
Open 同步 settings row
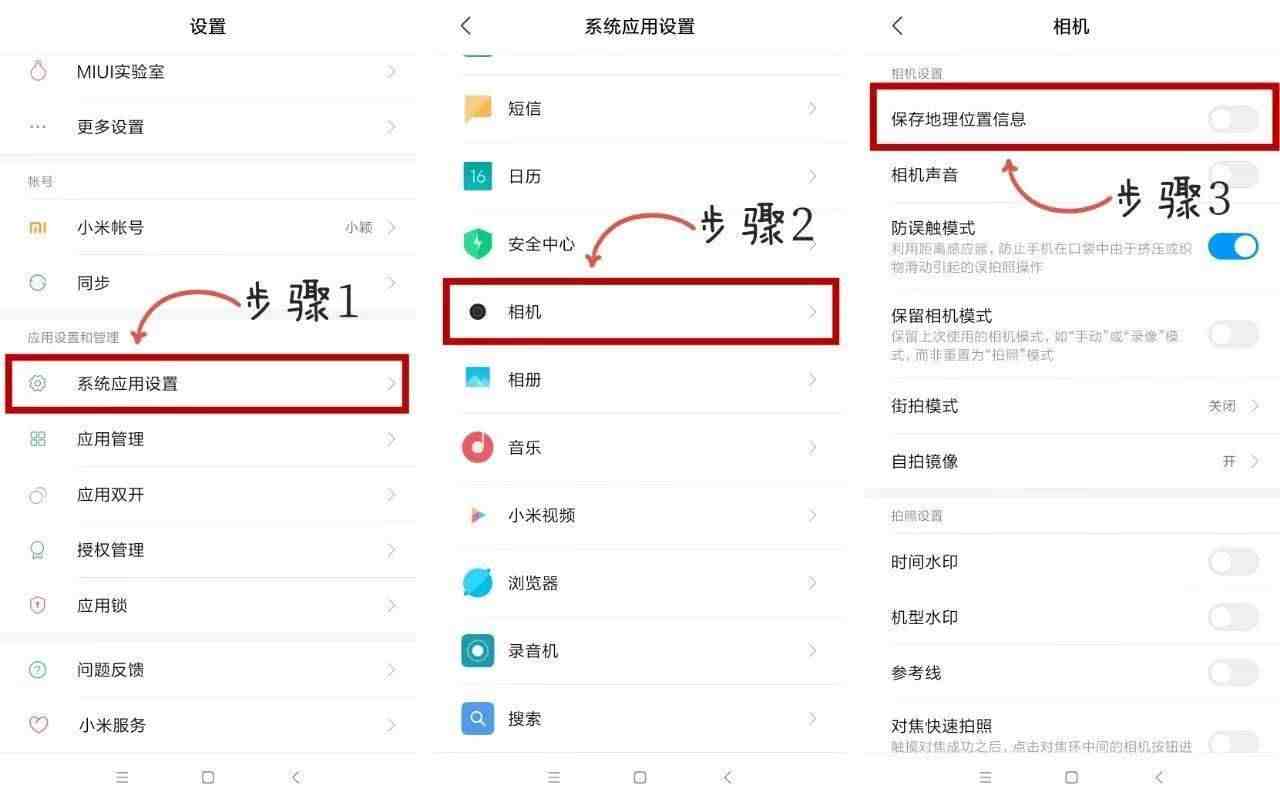pyautogui.click(x=208, y=283)
